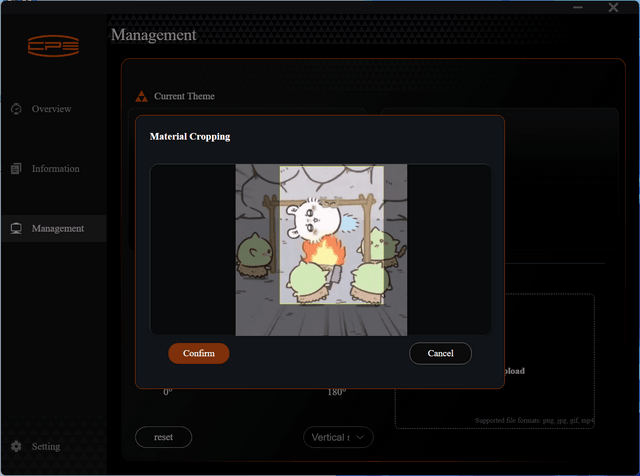Click the '0°' rotation label
Viewport: 640px width, 476px height.
(168, 392)
